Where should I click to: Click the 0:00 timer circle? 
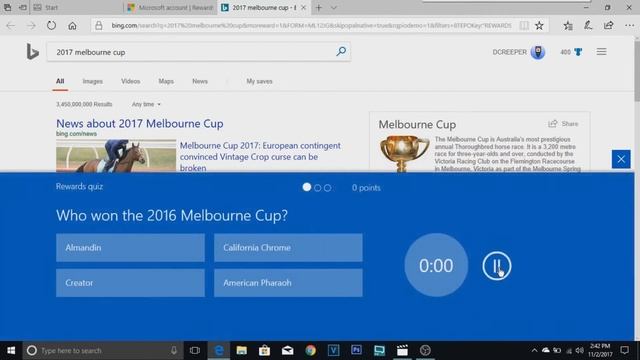click(436, 265)
